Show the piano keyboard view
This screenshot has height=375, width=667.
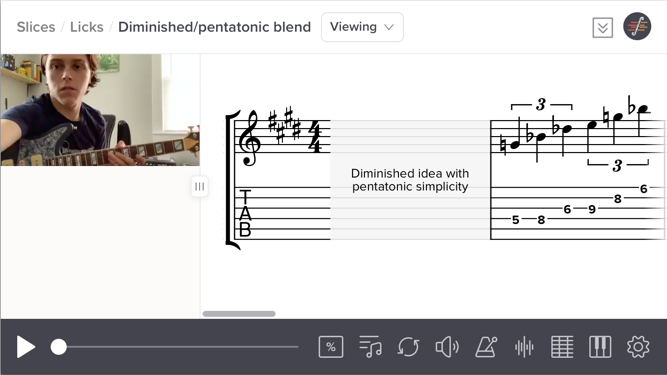[600, 347]
